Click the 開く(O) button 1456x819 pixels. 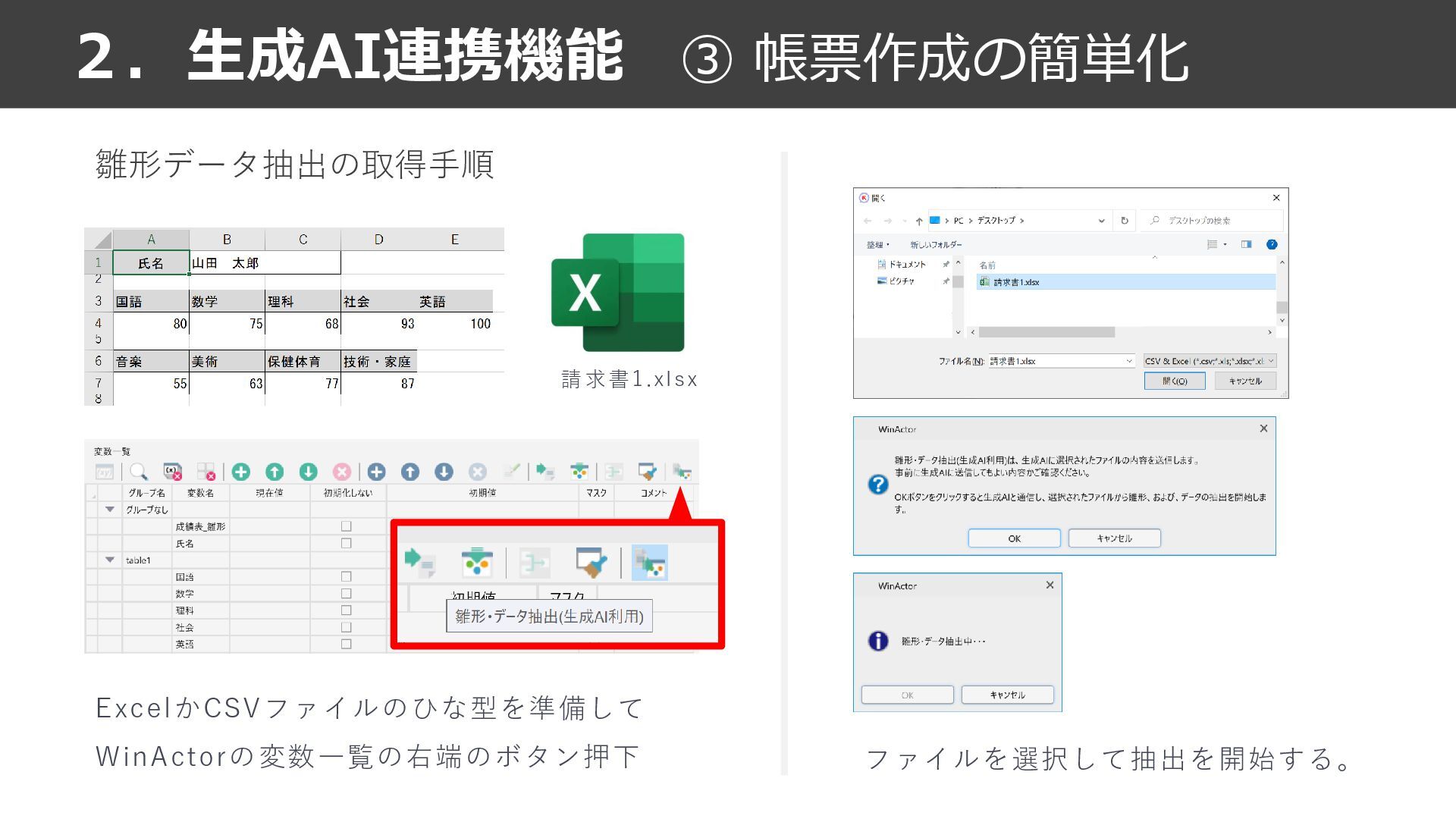(x=1175, y=381)
